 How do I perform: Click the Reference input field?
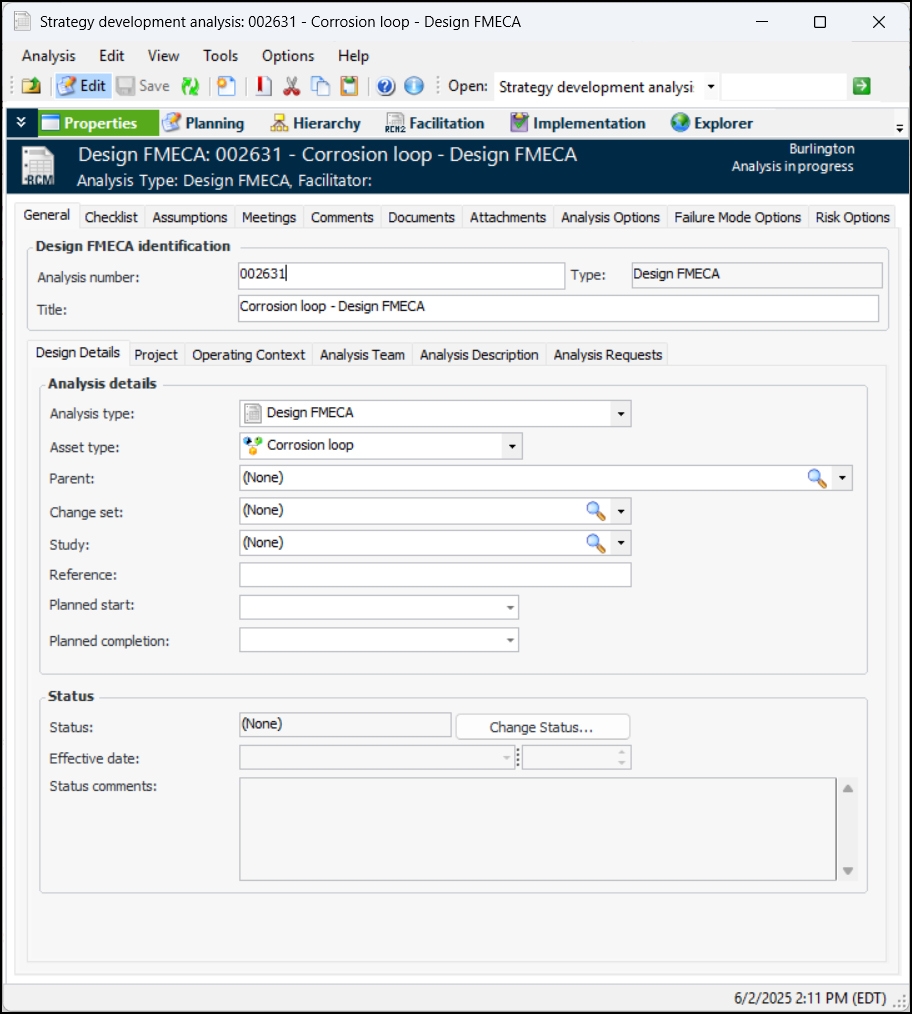pyautogui.click(x=435, y=575)
